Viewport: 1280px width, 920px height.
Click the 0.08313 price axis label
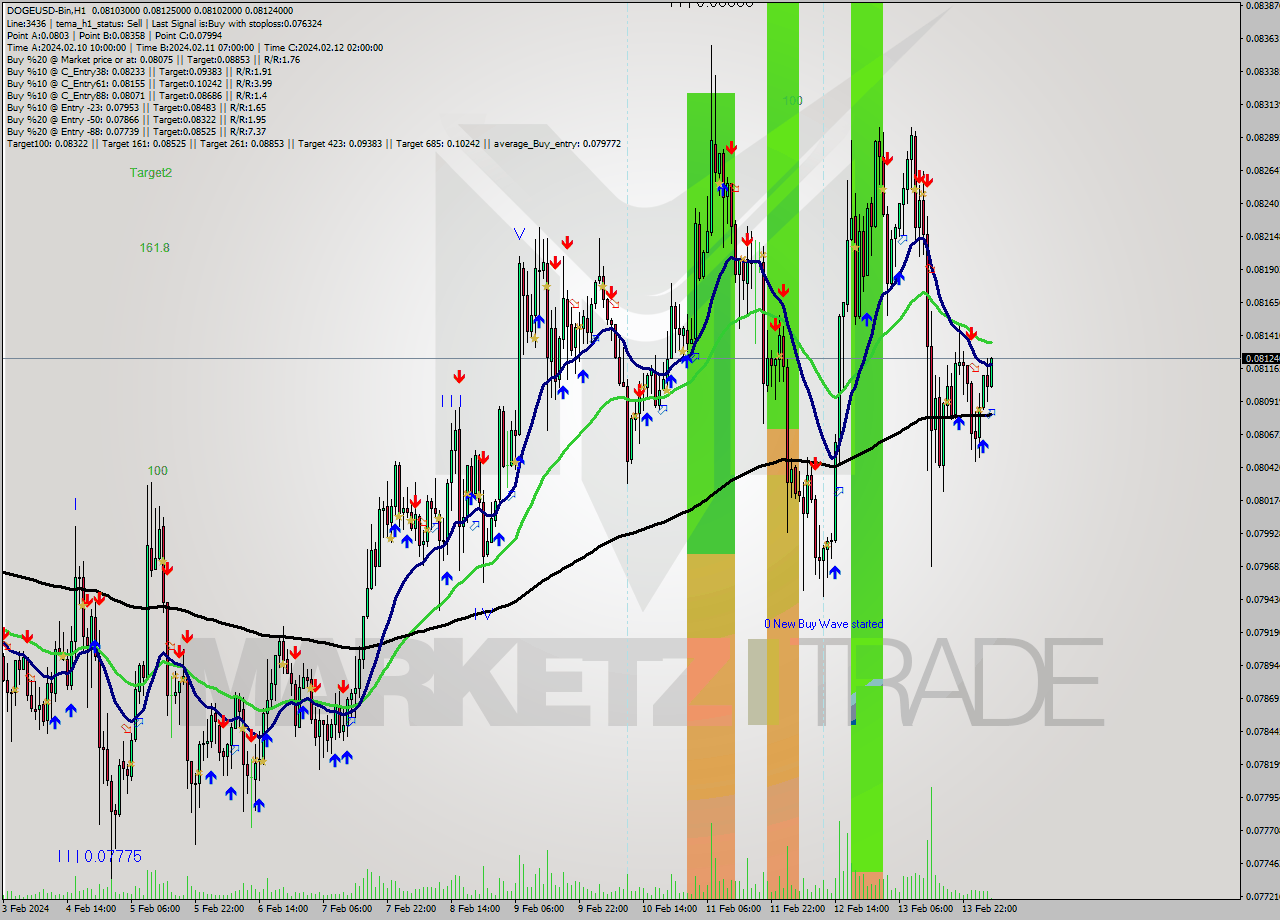pos(1261,104)
